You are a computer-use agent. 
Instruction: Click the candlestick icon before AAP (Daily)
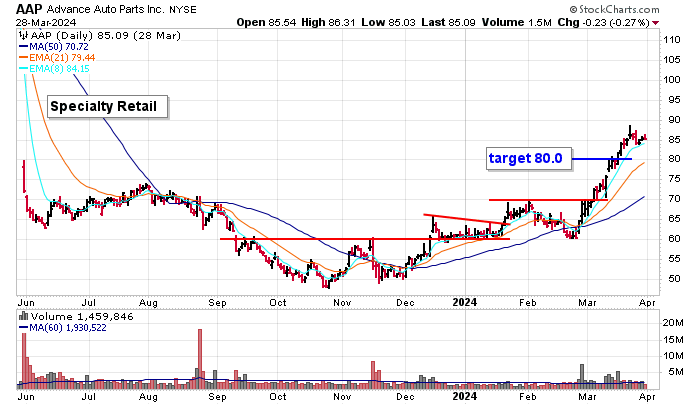coord(23,35)
